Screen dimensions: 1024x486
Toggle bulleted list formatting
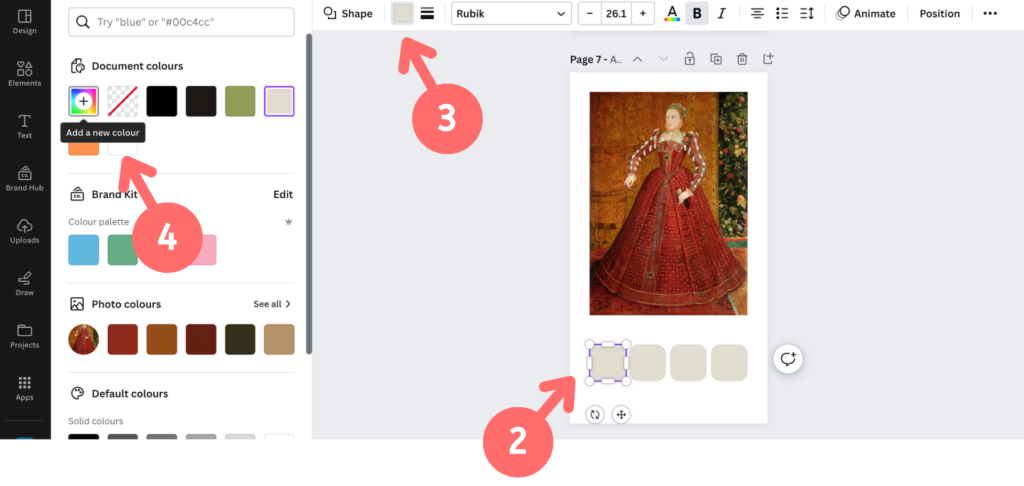coord(783,14)
